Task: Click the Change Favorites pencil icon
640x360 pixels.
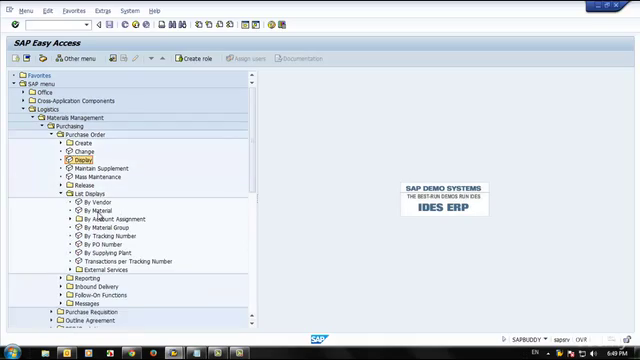Action: (x=135, y=58)
